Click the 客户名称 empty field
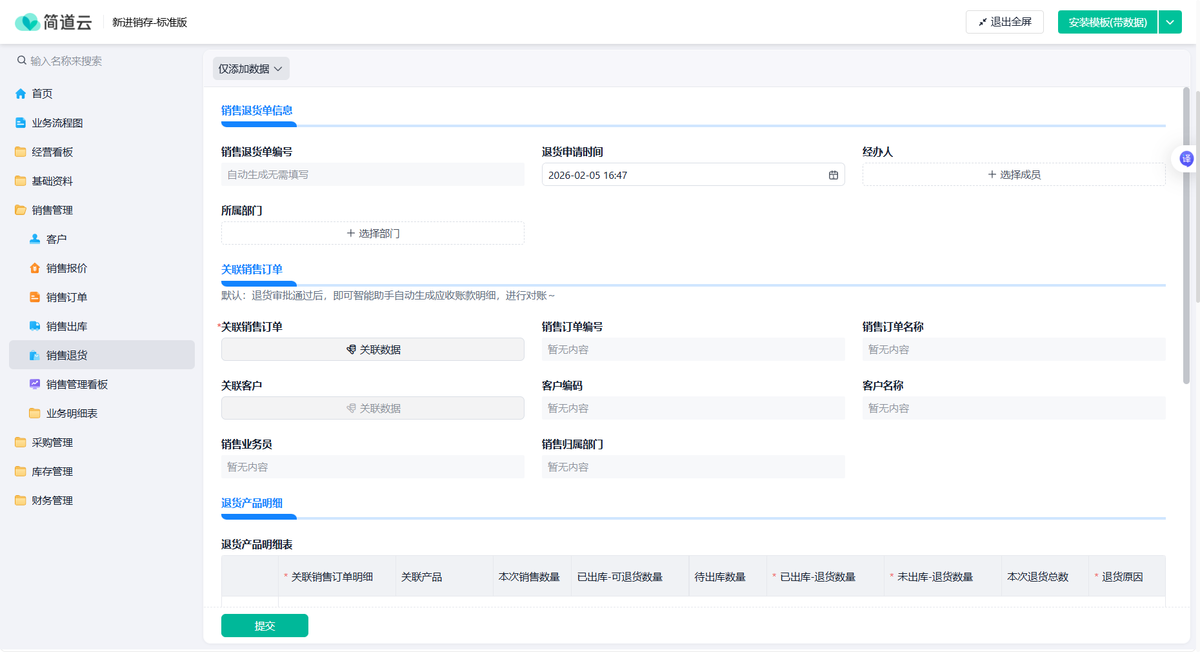1200x652 pixels. point(1014,408)
